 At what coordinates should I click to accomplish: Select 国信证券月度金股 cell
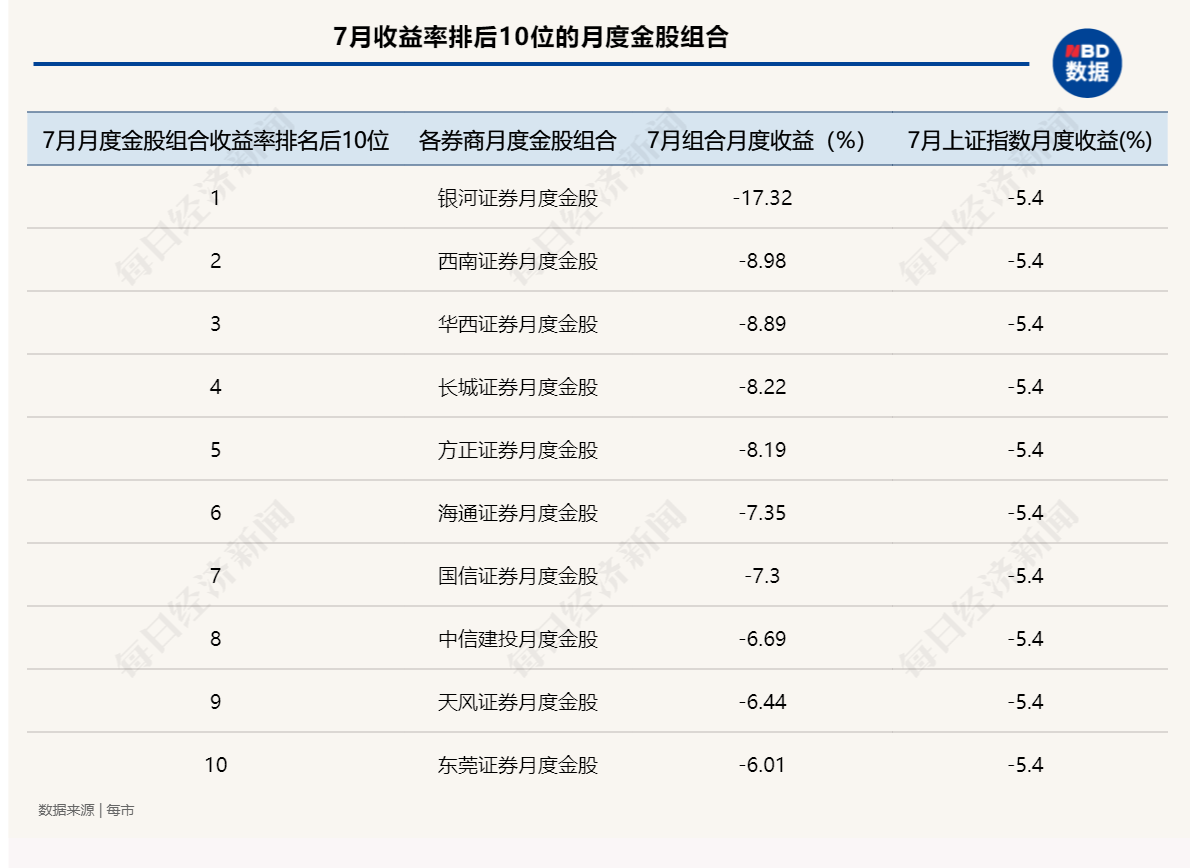coord(518,576)
